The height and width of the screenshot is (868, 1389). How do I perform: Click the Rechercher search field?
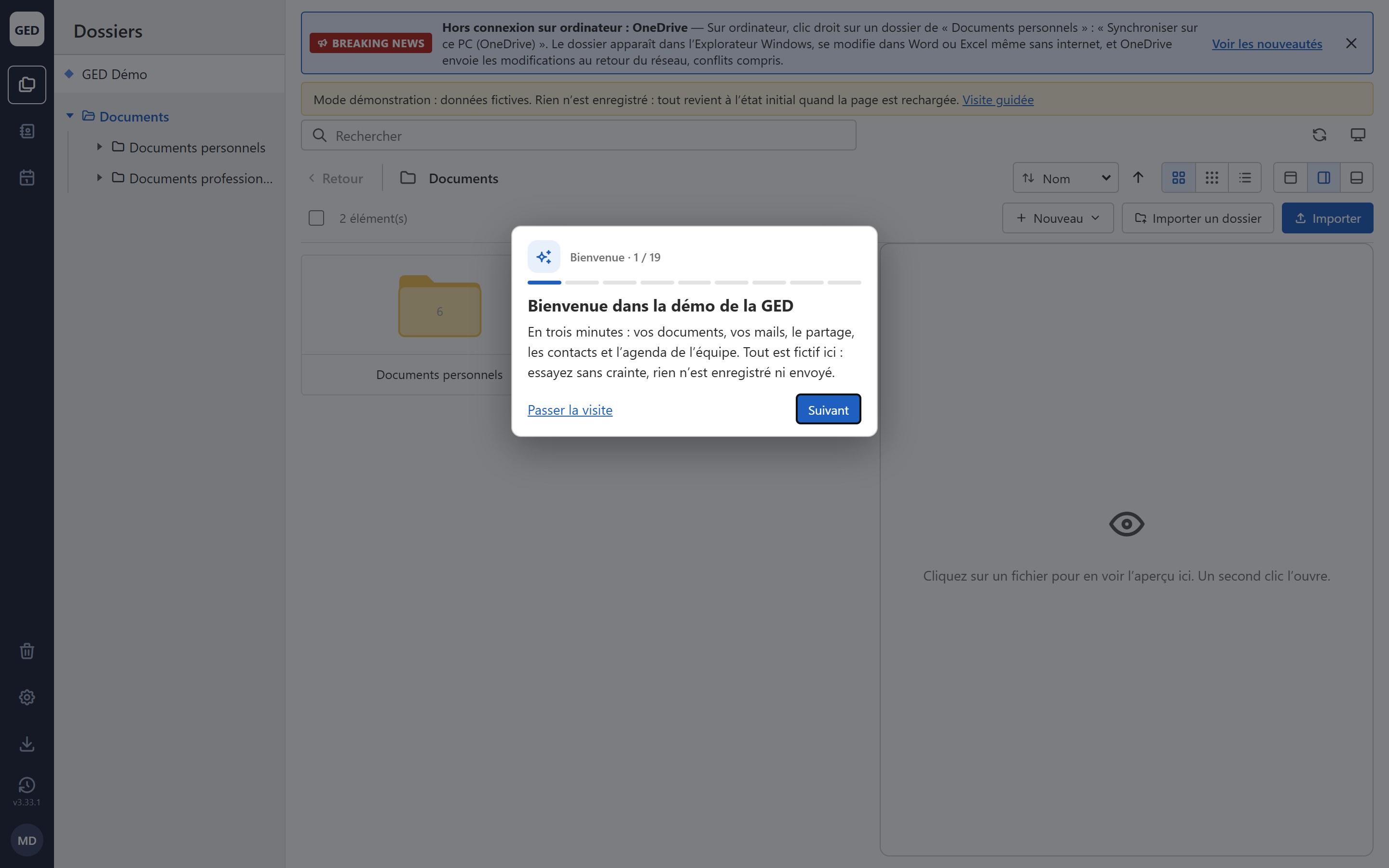pos(578,136)
